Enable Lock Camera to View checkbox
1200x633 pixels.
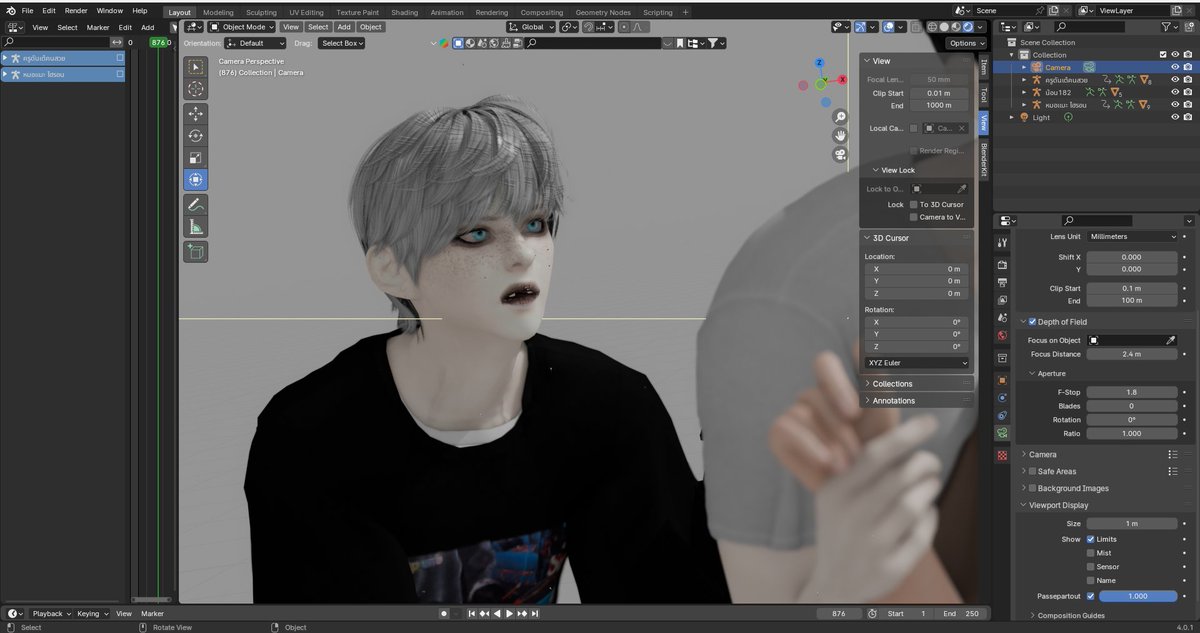(914, 217)
